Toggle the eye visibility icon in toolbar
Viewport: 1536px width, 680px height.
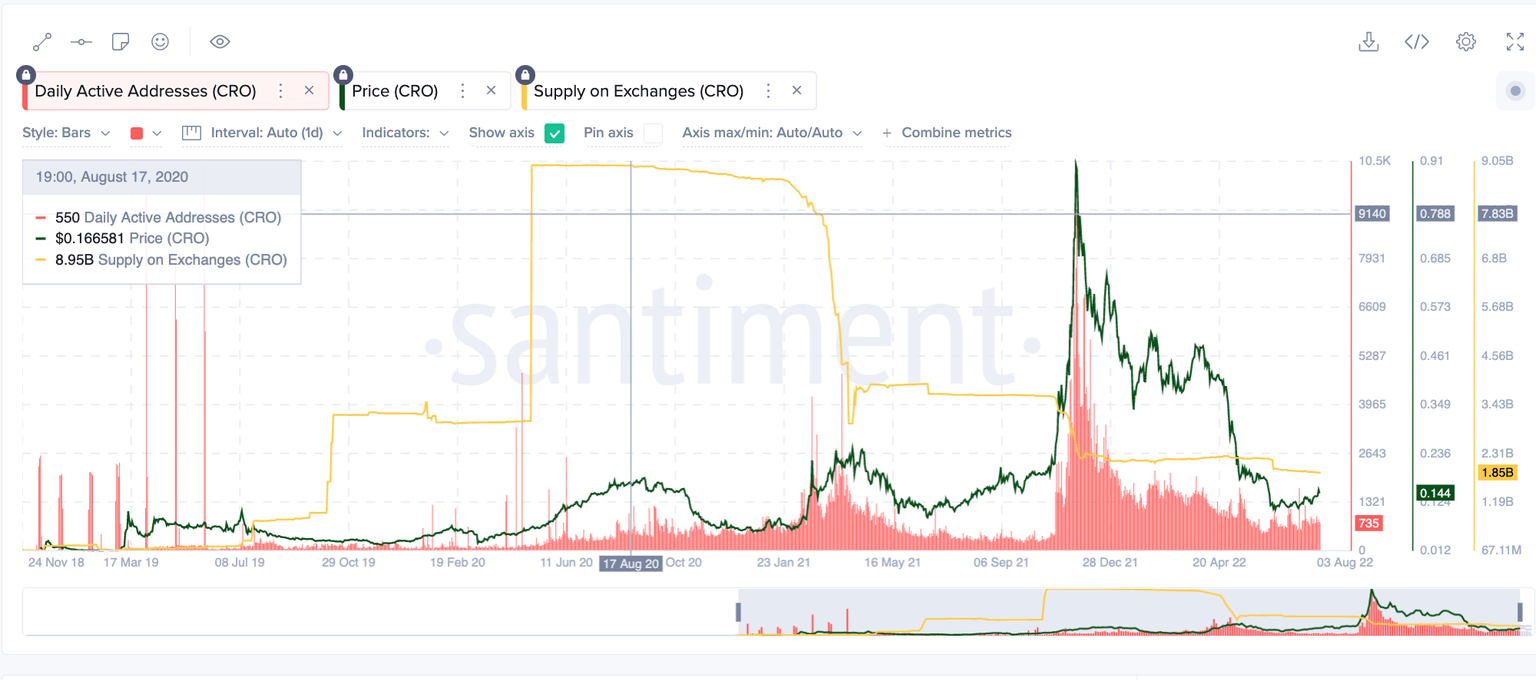(220, 41)
